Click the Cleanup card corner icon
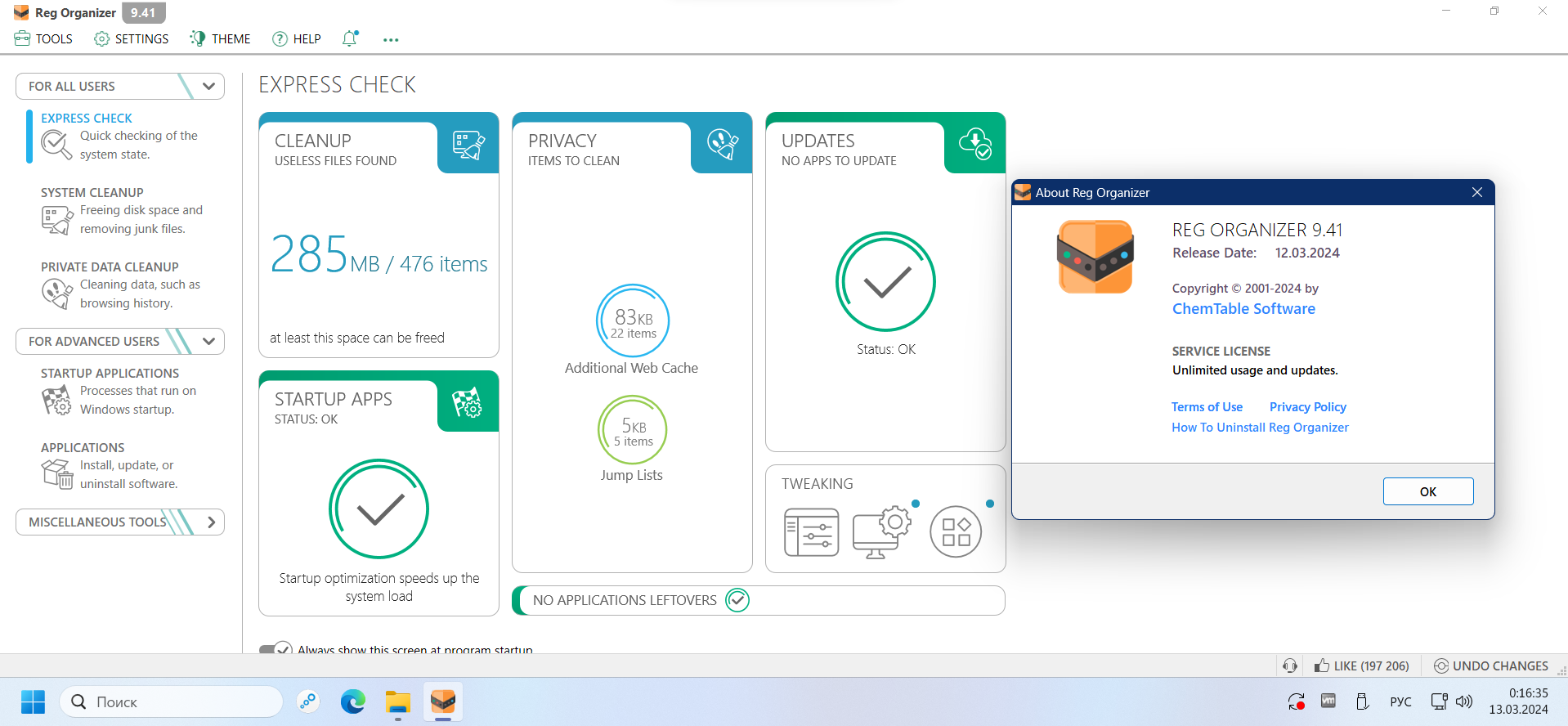Image resolution: width=1568 pixels, height=726 pixels. point(468,144)
